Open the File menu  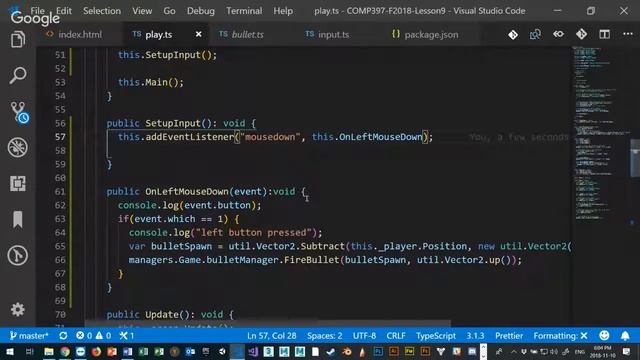tap(37, 11)
